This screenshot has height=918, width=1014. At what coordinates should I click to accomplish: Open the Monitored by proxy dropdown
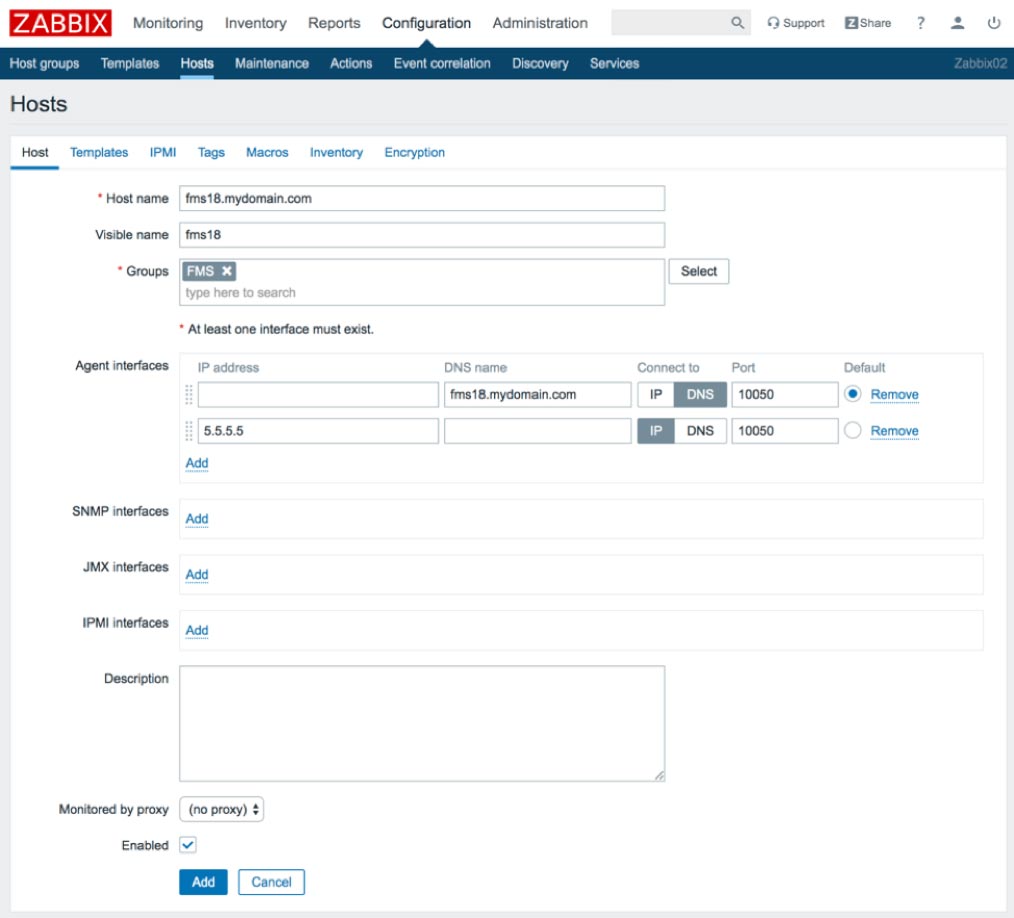coord(221,809)
